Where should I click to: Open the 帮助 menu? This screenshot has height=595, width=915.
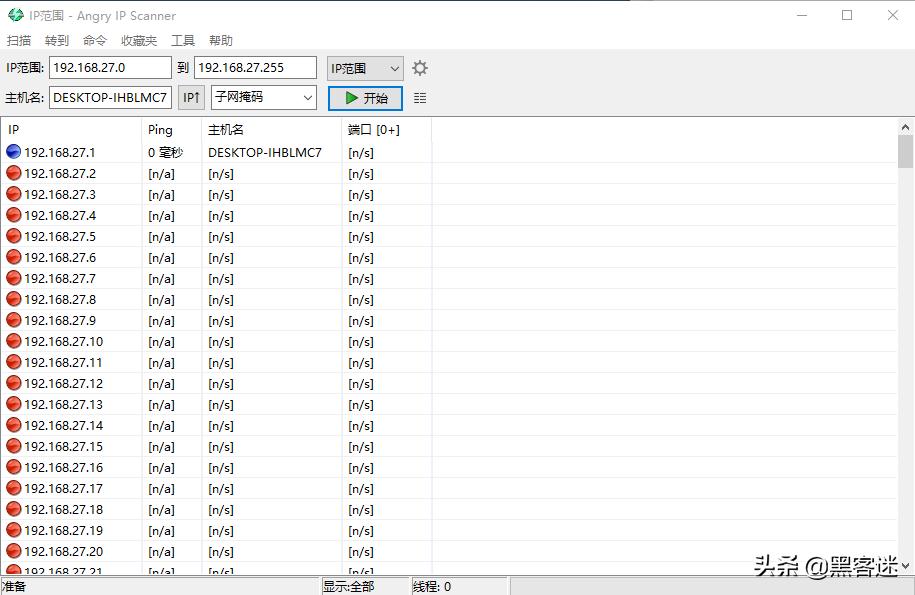pyautogui.click(x=220, y=40)
